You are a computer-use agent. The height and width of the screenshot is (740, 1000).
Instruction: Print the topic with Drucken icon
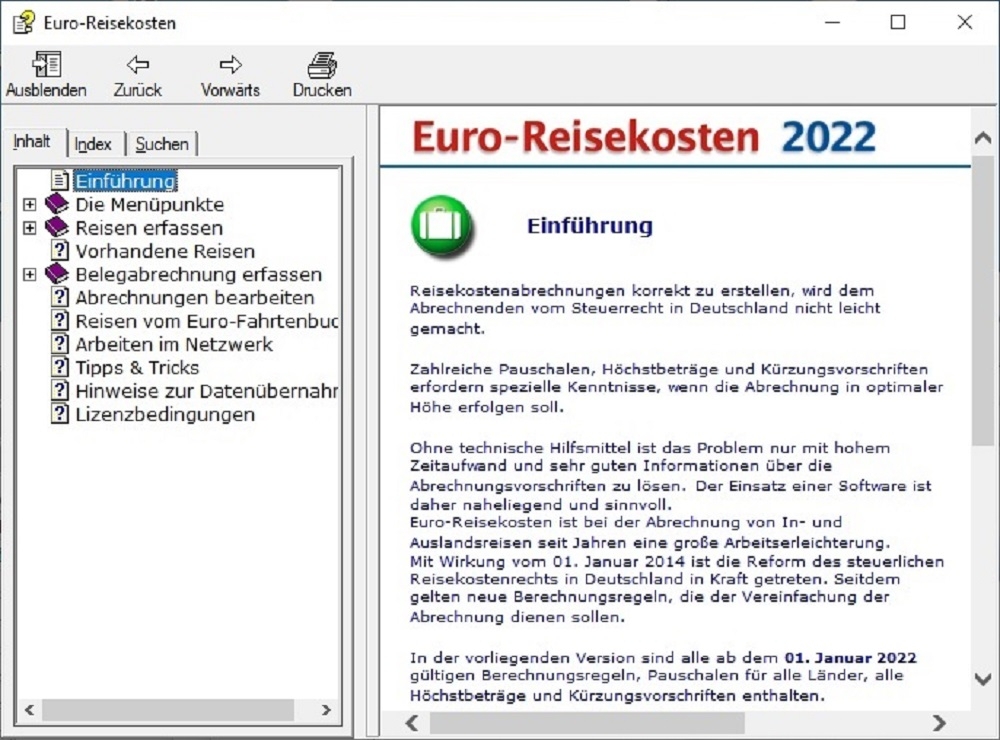(x=322, y=65)
